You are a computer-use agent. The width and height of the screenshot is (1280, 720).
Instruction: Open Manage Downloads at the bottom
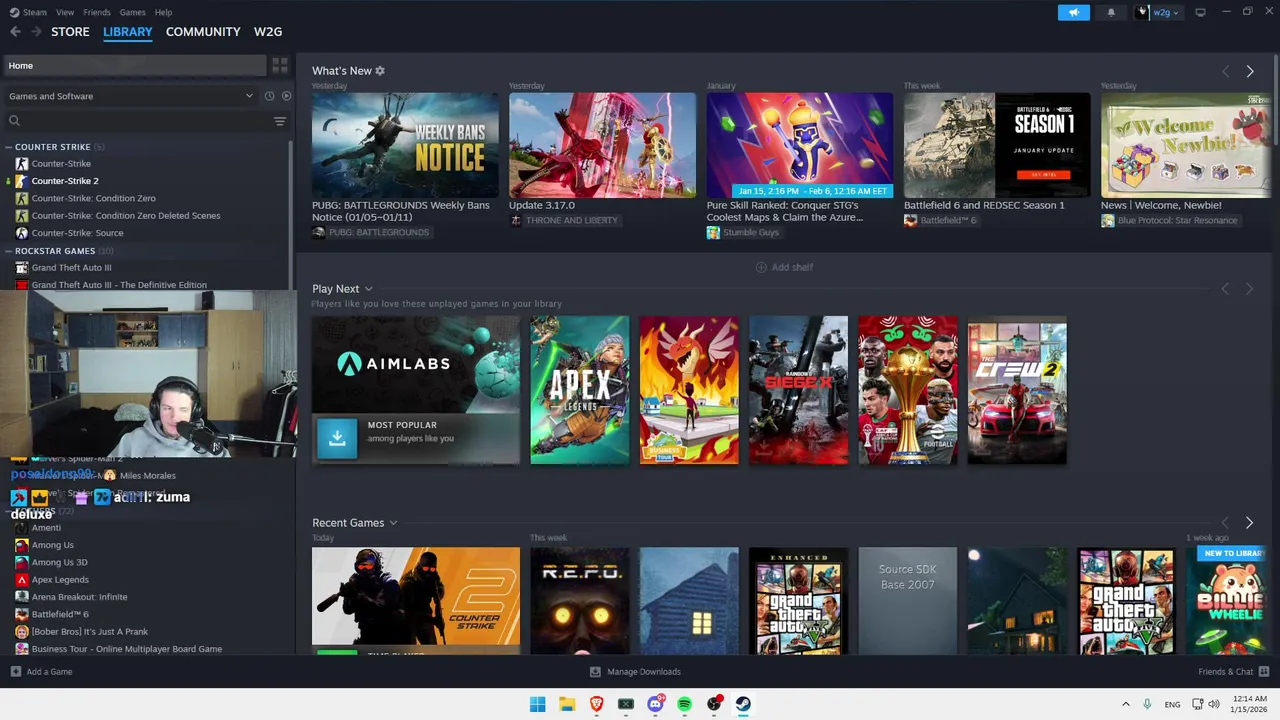click(x=635, y=672)
